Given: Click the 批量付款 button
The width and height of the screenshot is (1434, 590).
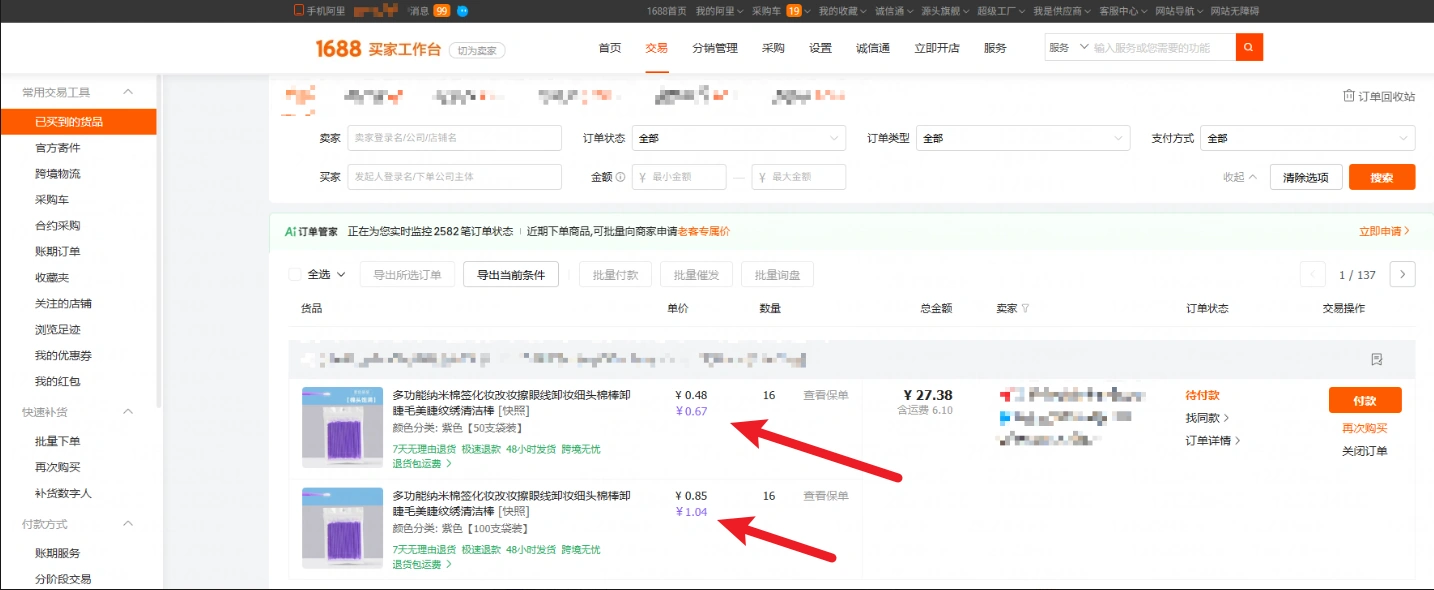Looking at the screenshot, I should 616,274.
